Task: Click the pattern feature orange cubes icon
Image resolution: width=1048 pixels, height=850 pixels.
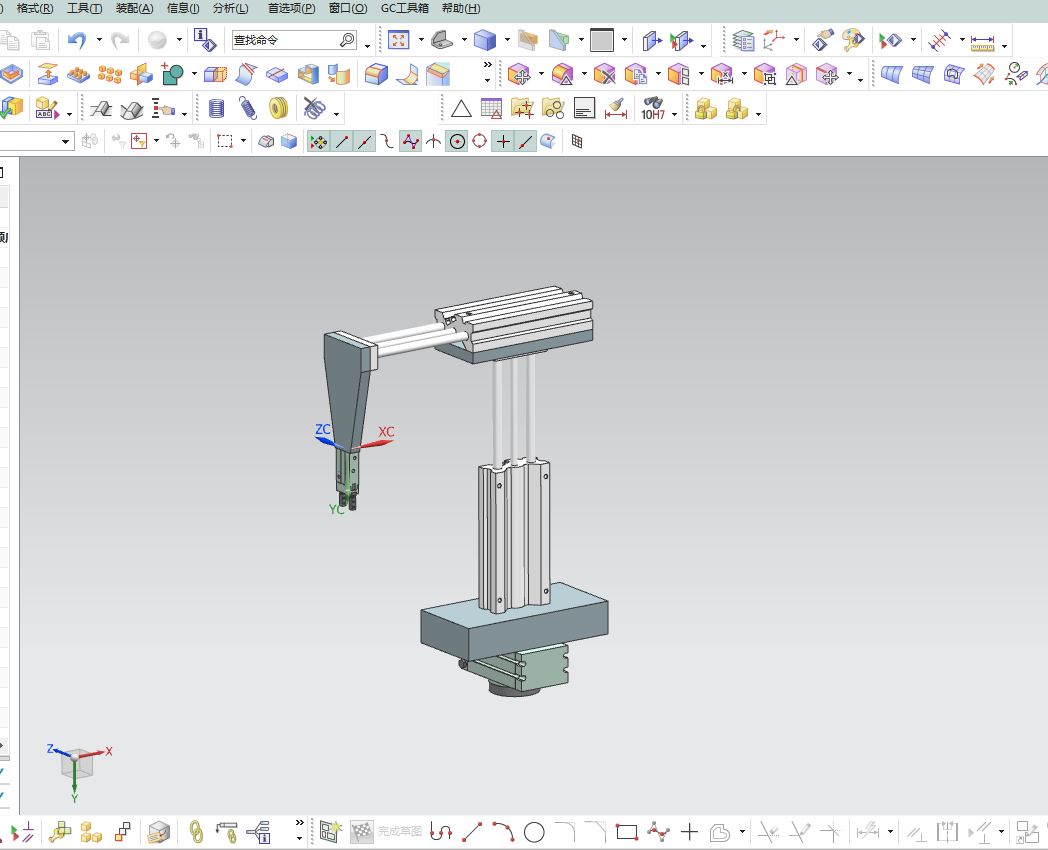Action: [x=110, y=74]
